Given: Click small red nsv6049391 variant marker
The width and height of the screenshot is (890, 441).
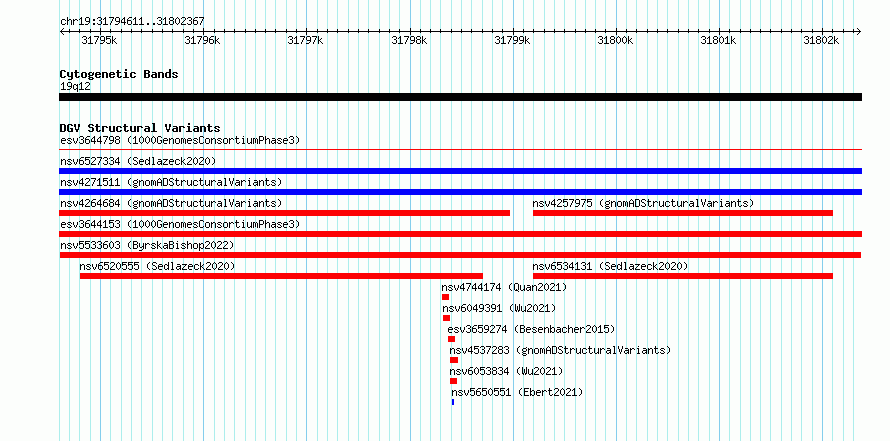Looking at the screenshot, I should [447, 318].
